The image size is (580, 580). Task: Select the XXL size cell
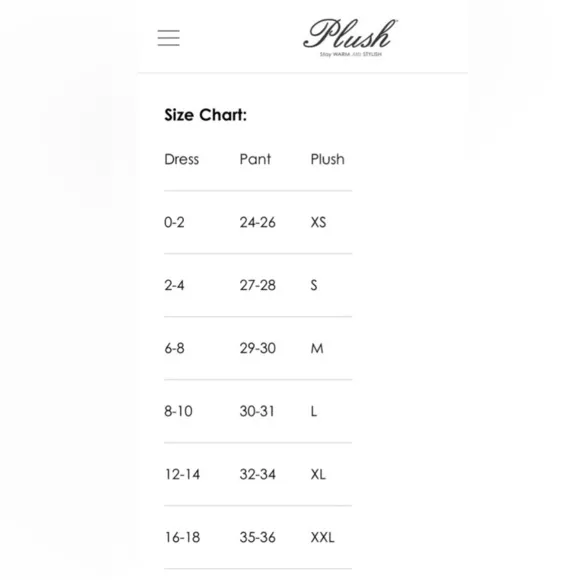[322, 537]
